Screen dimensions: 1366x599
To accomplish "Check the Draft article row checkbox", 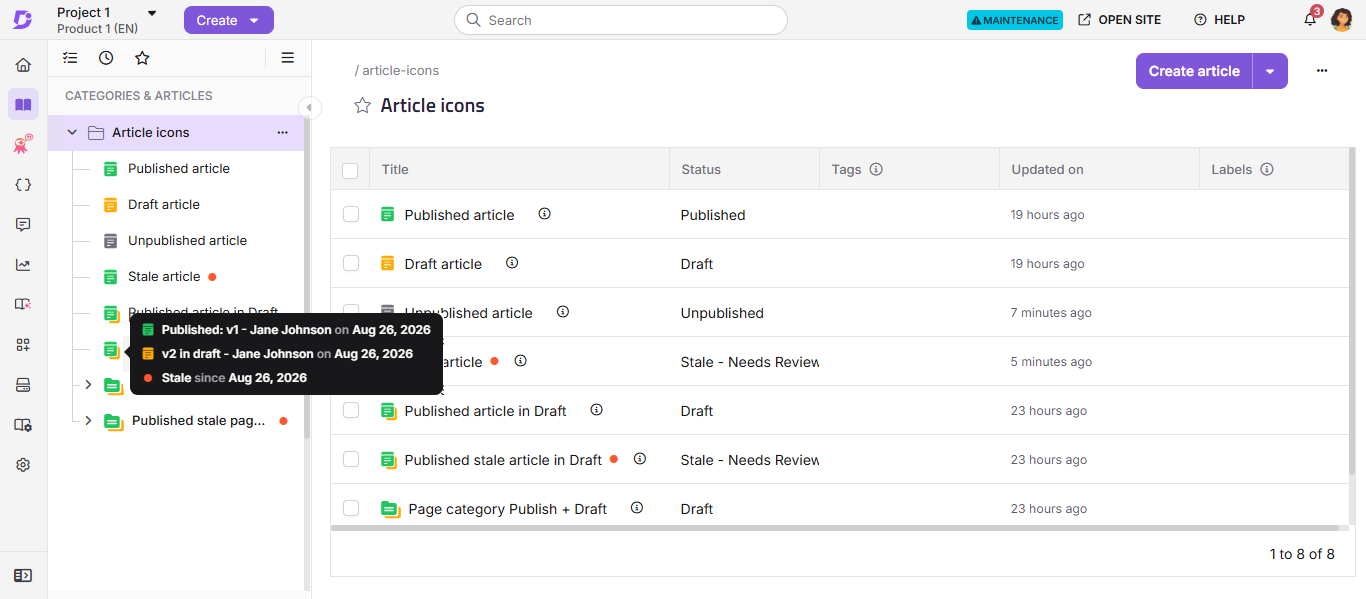I will tap(351, 263).
